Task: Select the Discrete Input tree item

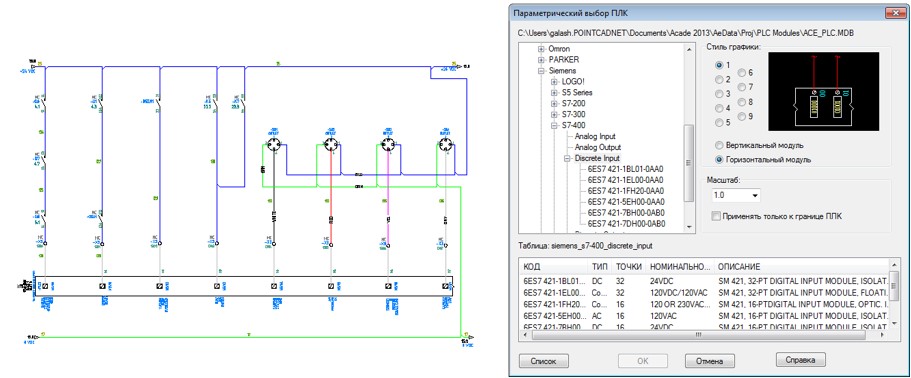Action: [x=597, y=158]
